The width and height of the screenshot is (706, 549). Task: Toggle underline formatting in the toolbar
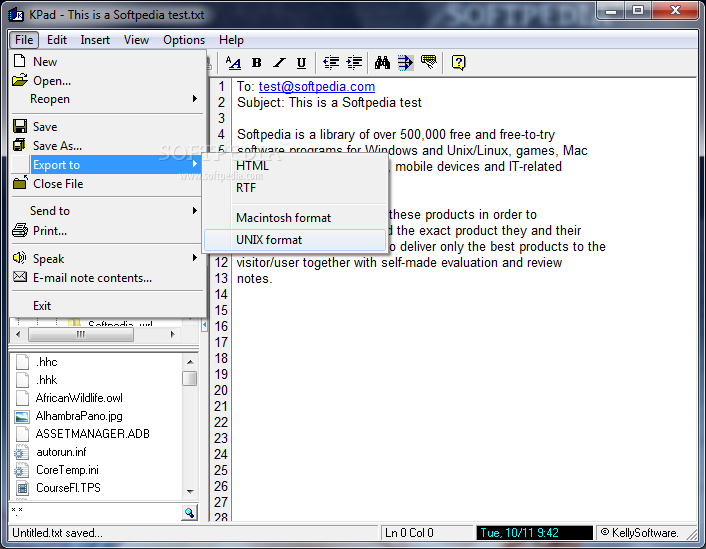(301, 63)
